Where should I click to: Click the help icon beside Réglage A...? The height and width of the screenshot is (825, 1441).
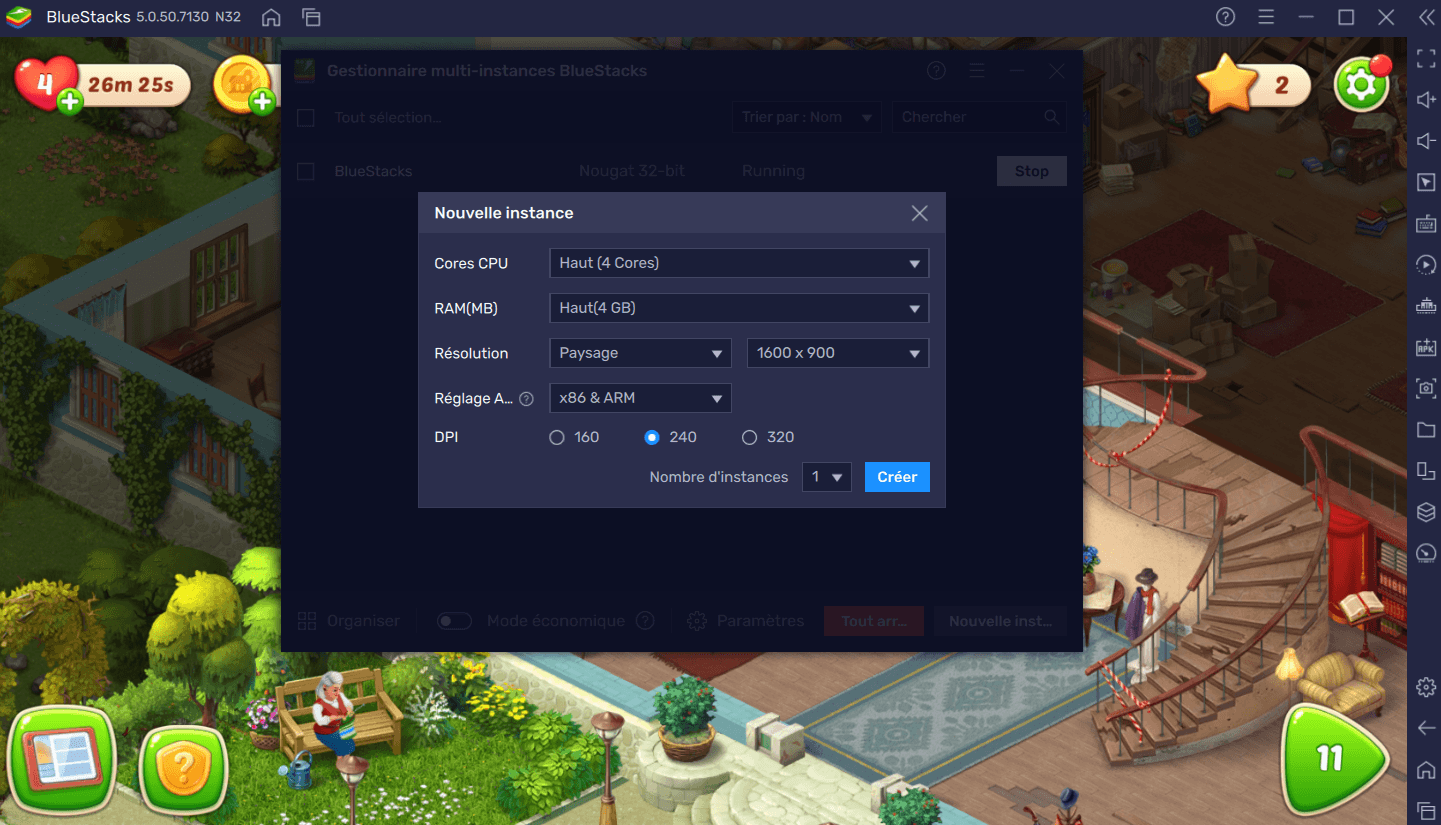527,398
